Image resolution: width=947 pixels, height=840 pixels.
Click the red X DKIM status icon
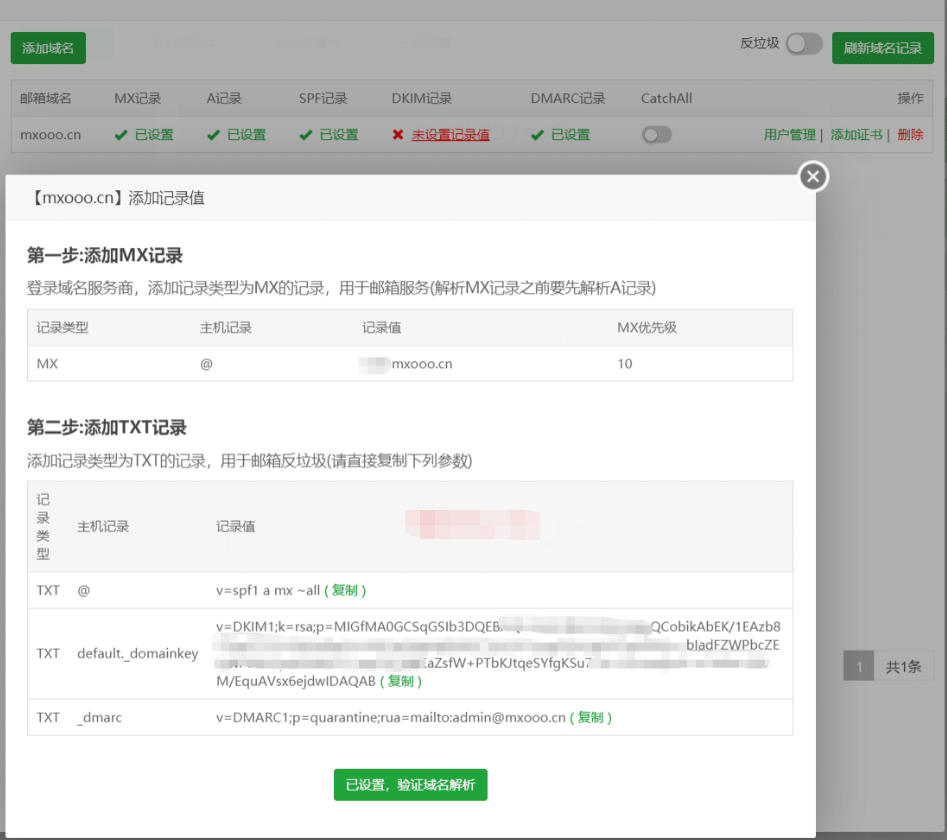[x=398, y=135]
